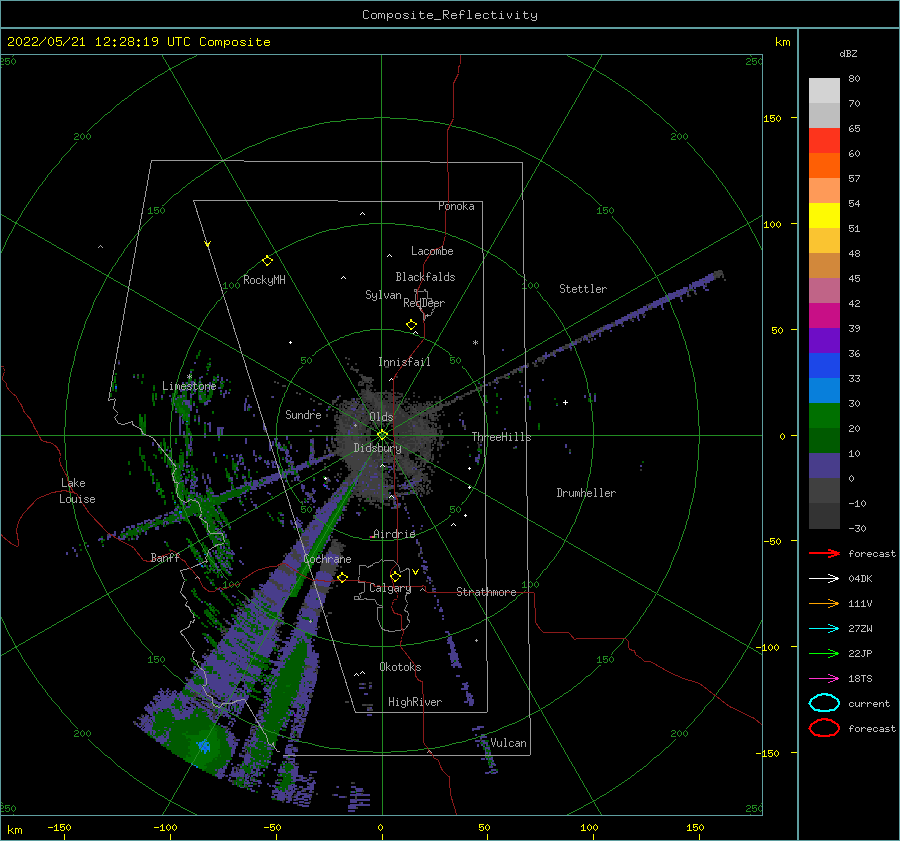Click the yellow diamond marker above Calgary label
This screenshot has width=900, height=841.
[395, 576]
